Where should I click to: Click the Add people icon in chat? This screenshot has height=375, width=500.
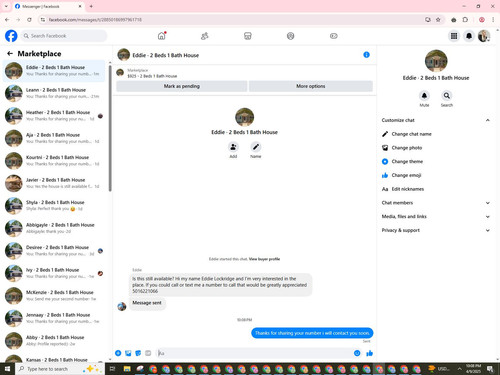pos(233,147)
